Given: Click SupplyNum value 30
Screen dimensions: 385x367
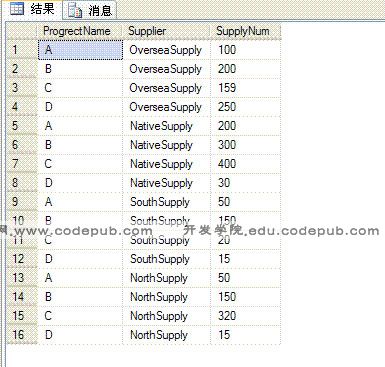Looking at the screenshot, I should pyautogui.click(x=246, y=183).
